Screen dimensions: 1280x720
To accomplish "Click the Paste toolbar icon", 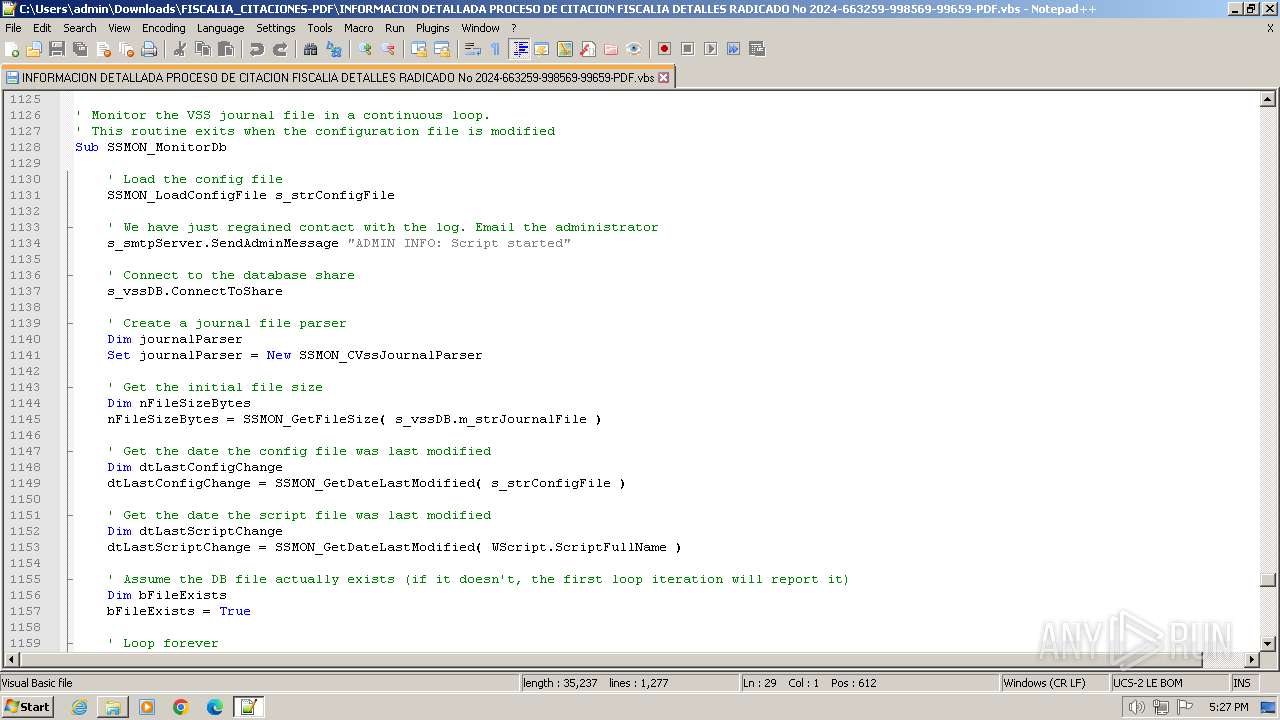I will [x=226, y=49].
